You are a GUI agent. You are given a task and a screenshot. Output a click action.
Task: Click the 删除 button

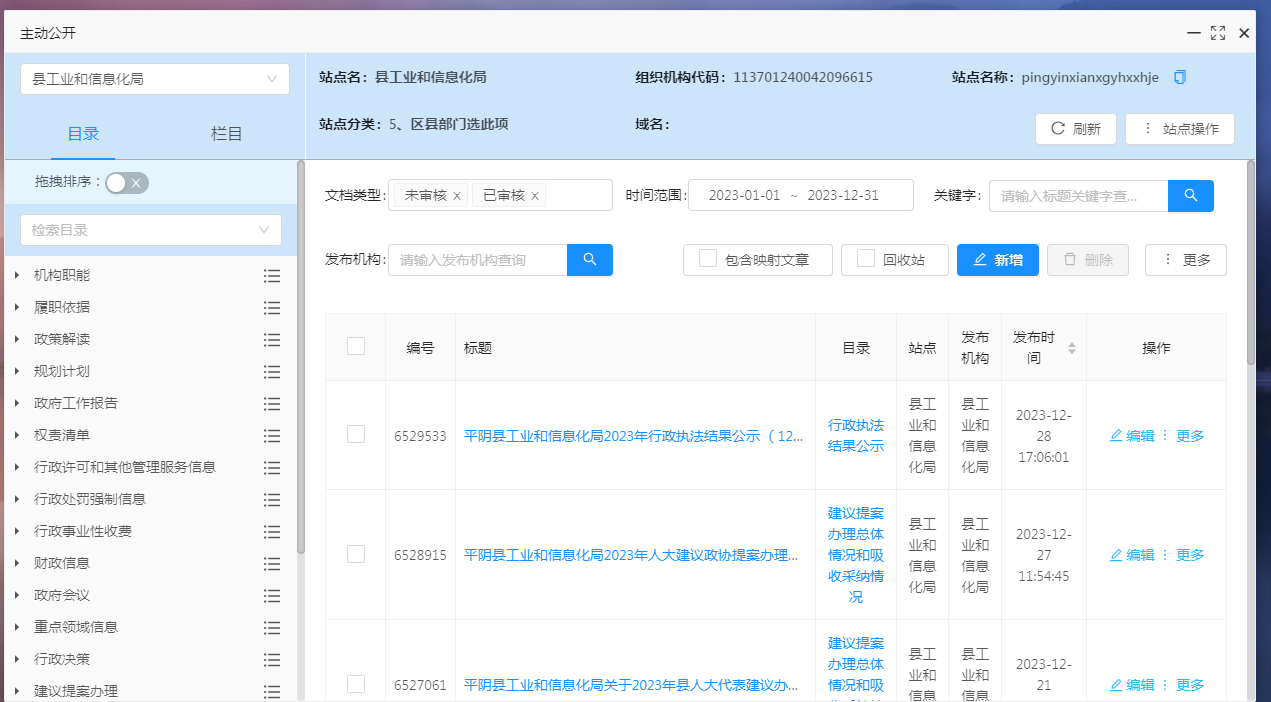click(1088, 260)
